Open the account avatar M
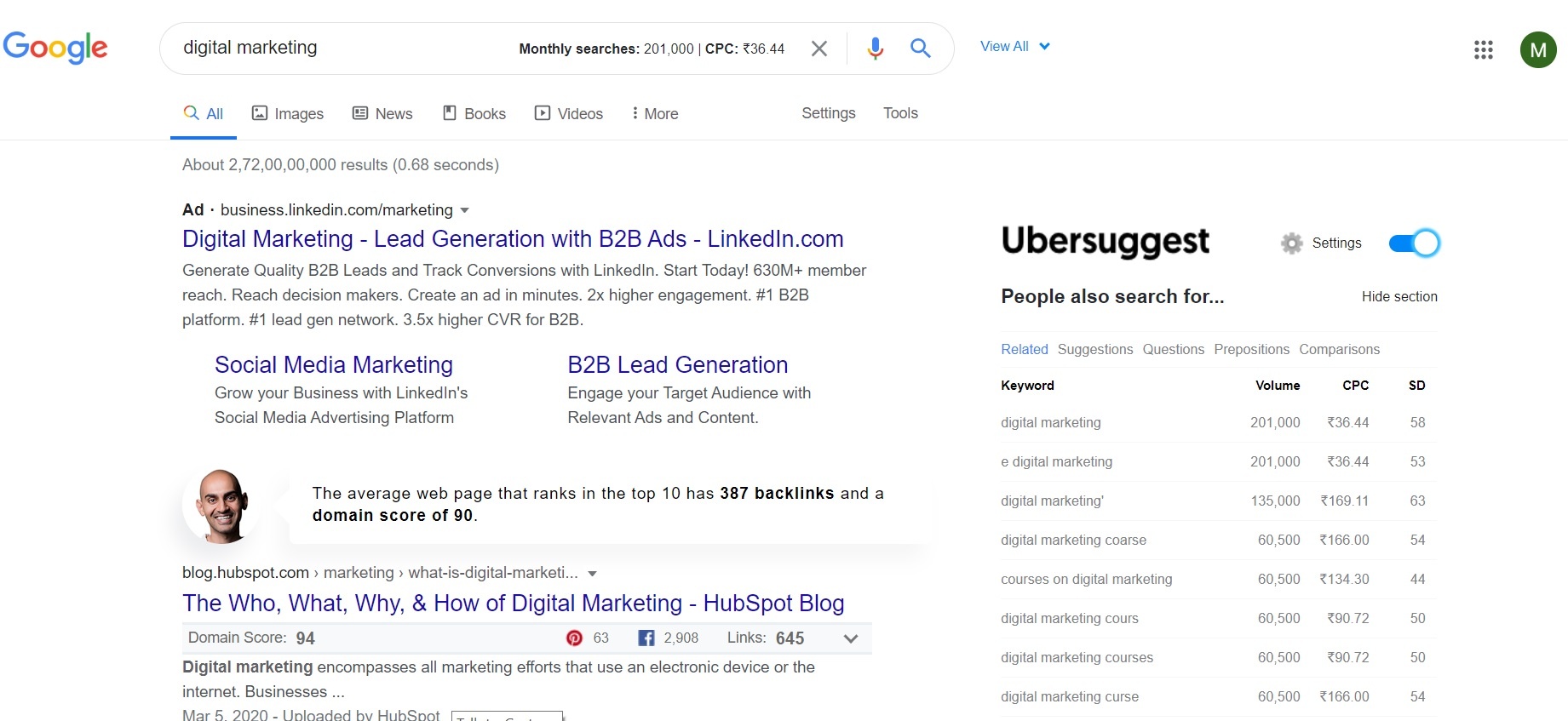Viewport: 1568px width, 721px height. (1538, 49)
